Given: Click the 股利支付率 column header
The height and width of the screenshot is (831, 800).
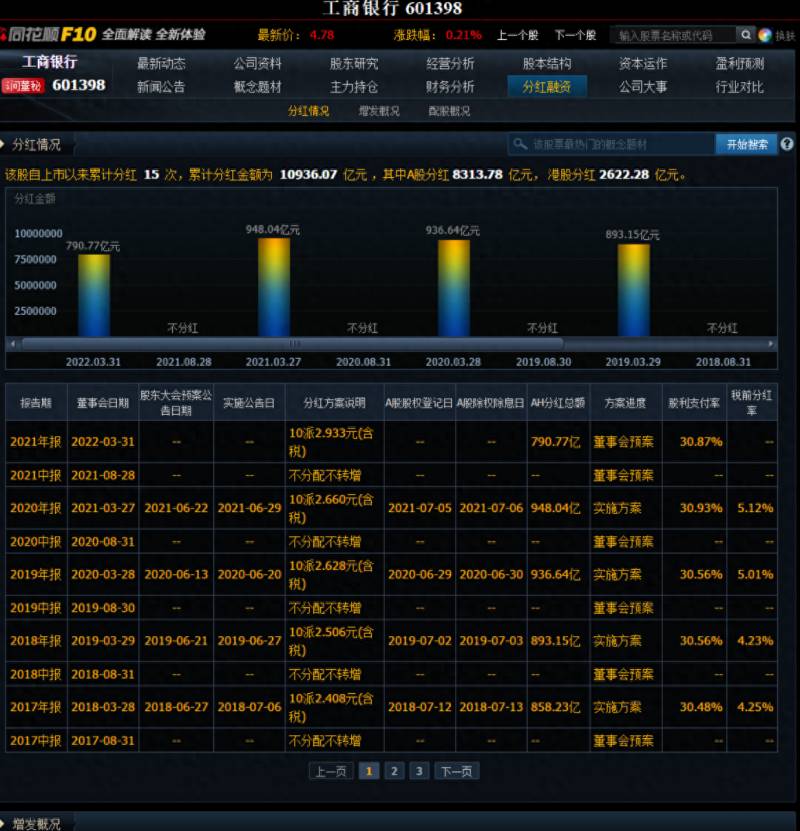Looking at the screenshot, I should tap(694, 403).
